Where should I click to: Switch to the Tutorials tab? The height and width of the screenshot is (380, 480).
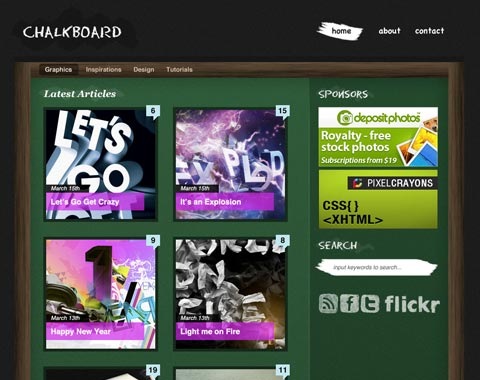[179, 70]
